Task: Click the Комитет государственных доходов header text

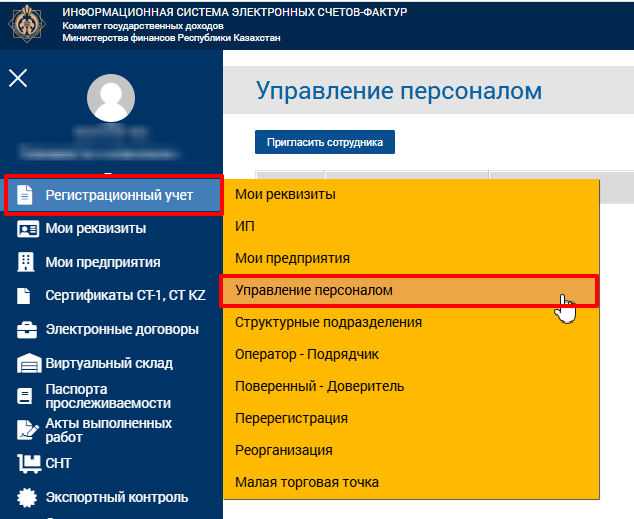Action: 143,26
